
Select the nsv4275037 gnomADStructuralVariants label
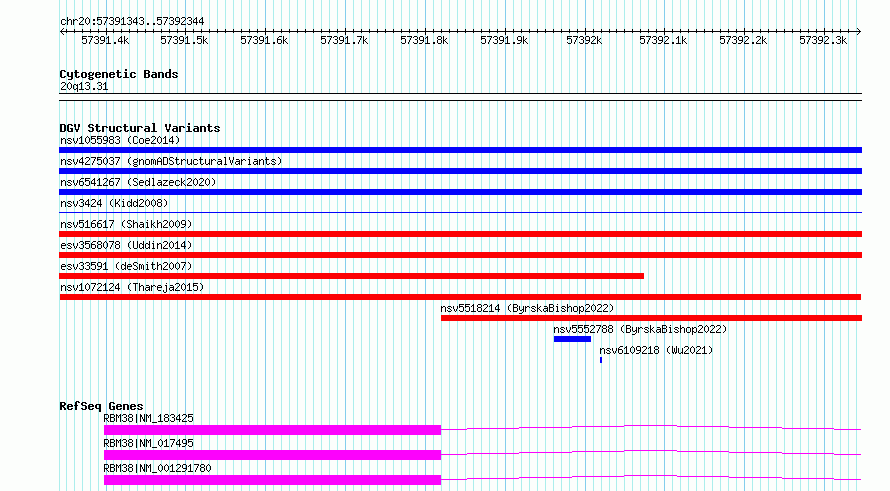[171, 161]
